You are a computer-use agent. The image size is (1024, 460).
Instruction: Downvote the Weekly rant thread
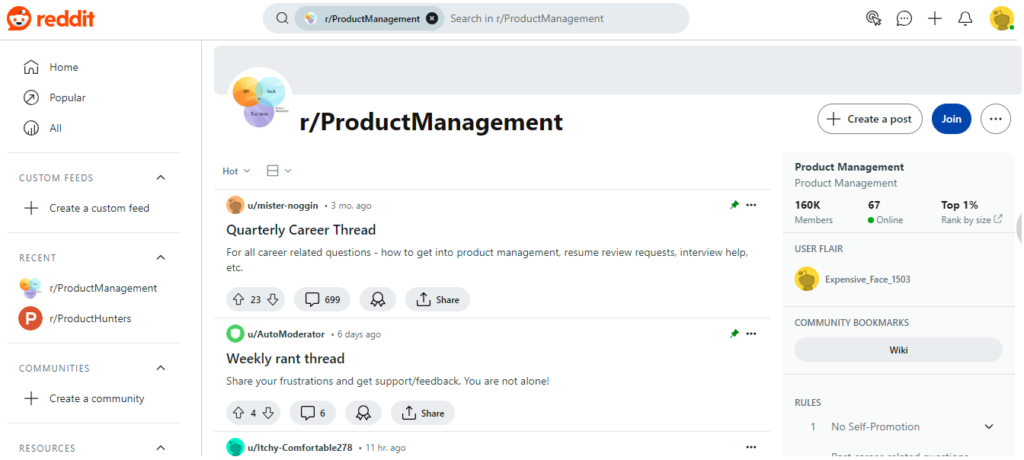[x=268, y=413]
